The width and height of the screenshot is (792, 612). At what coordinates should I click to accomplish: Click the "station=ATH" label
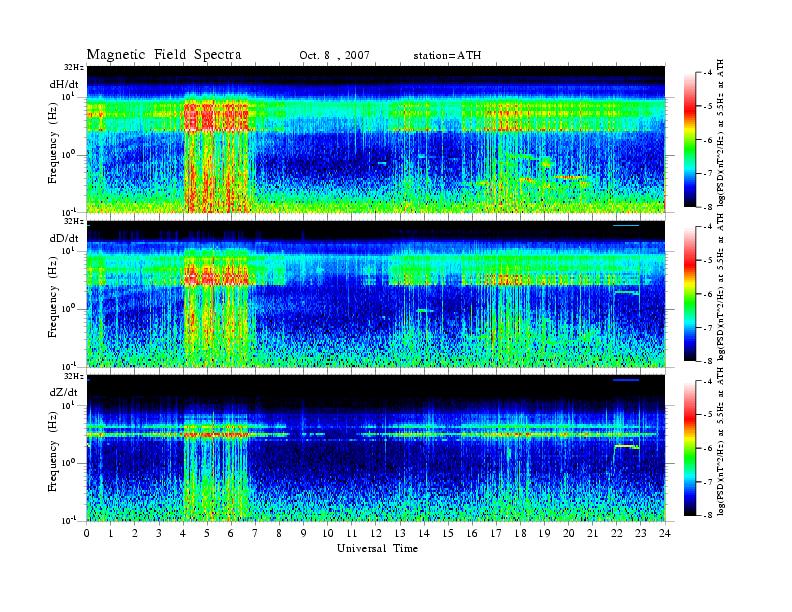[447, 56]
